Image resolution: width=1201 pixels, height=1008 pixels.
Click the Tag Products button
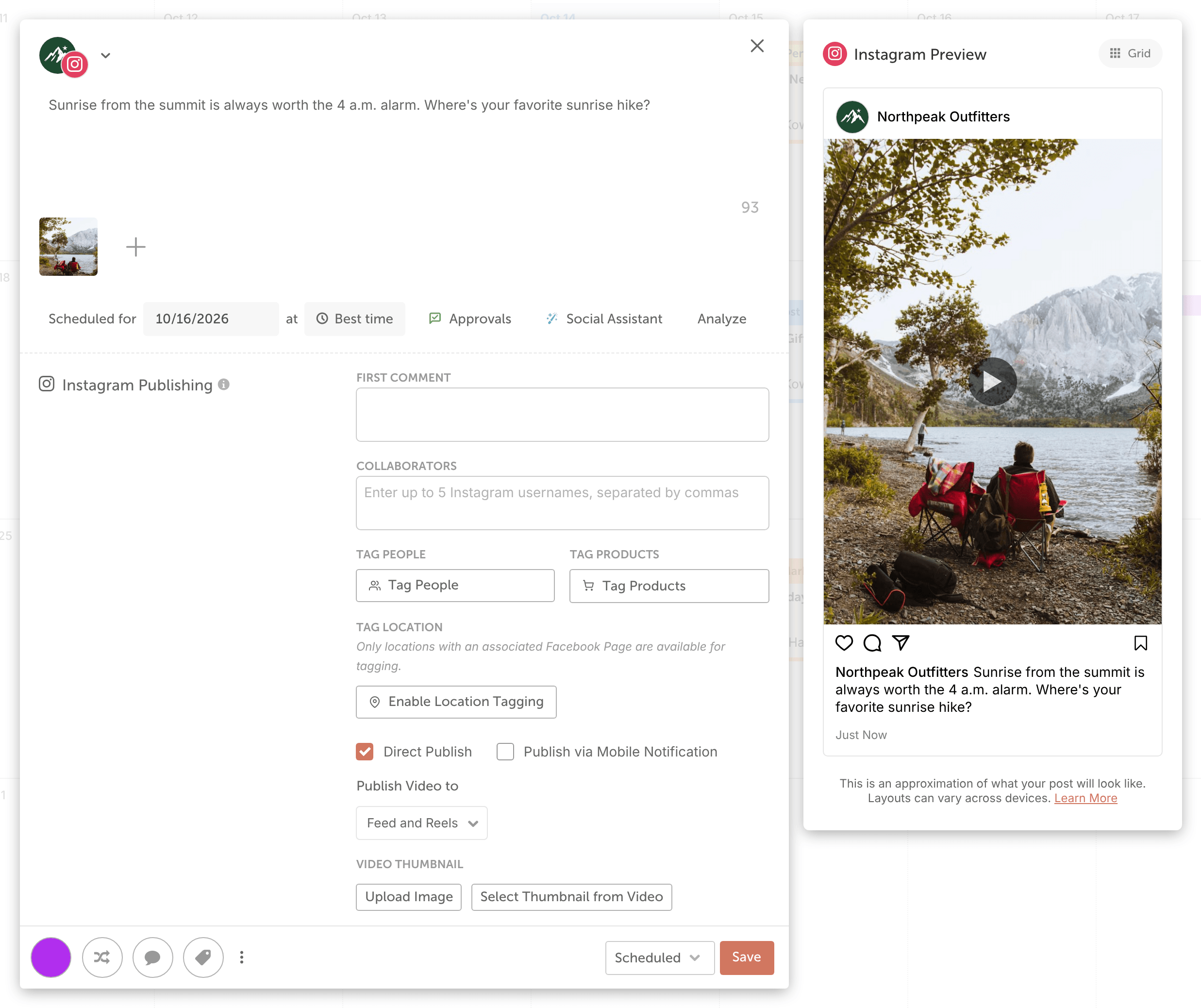(669, 586)
